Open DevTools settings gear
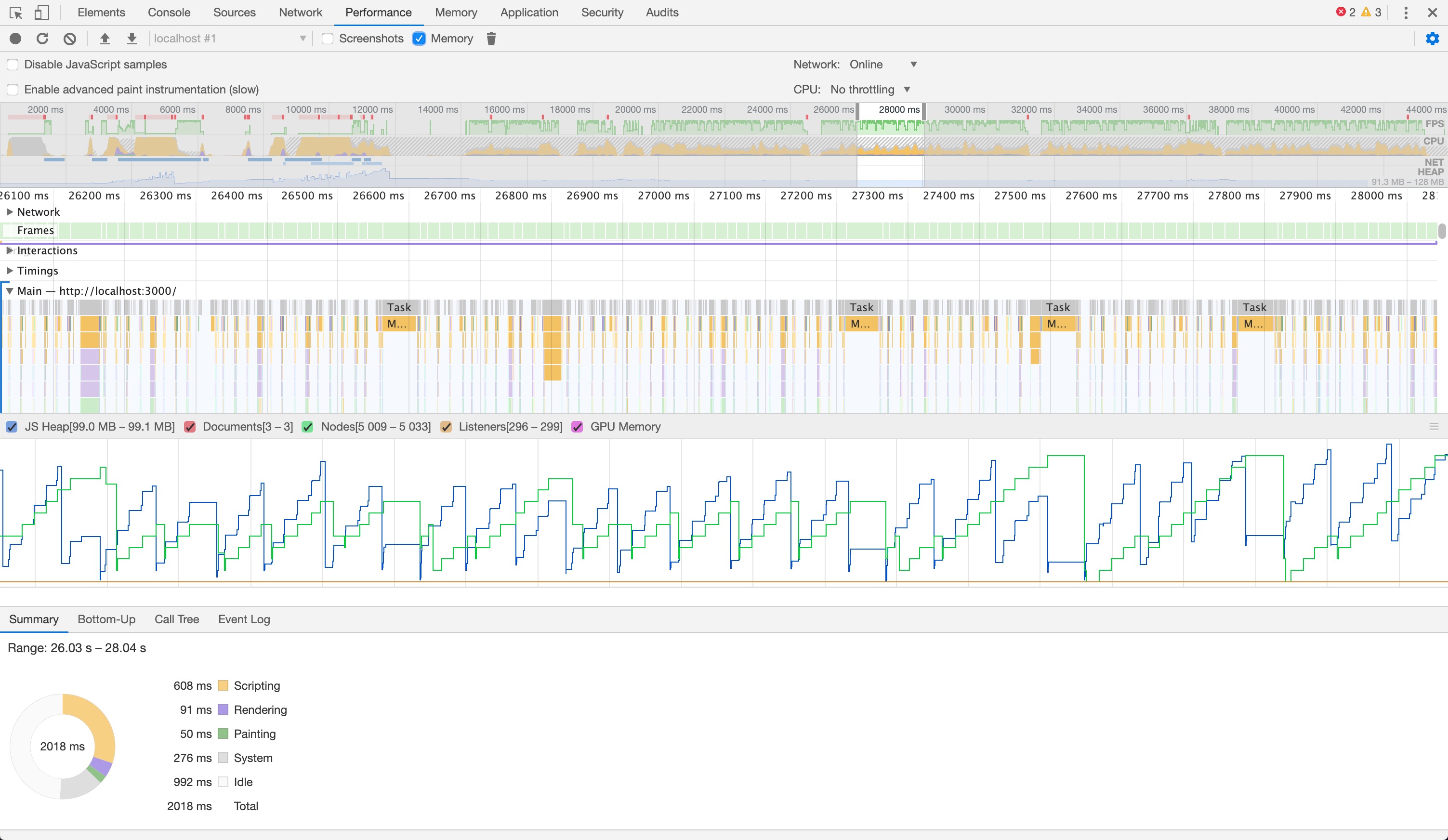This screenshot has height=840, width=1448. 1433,39
